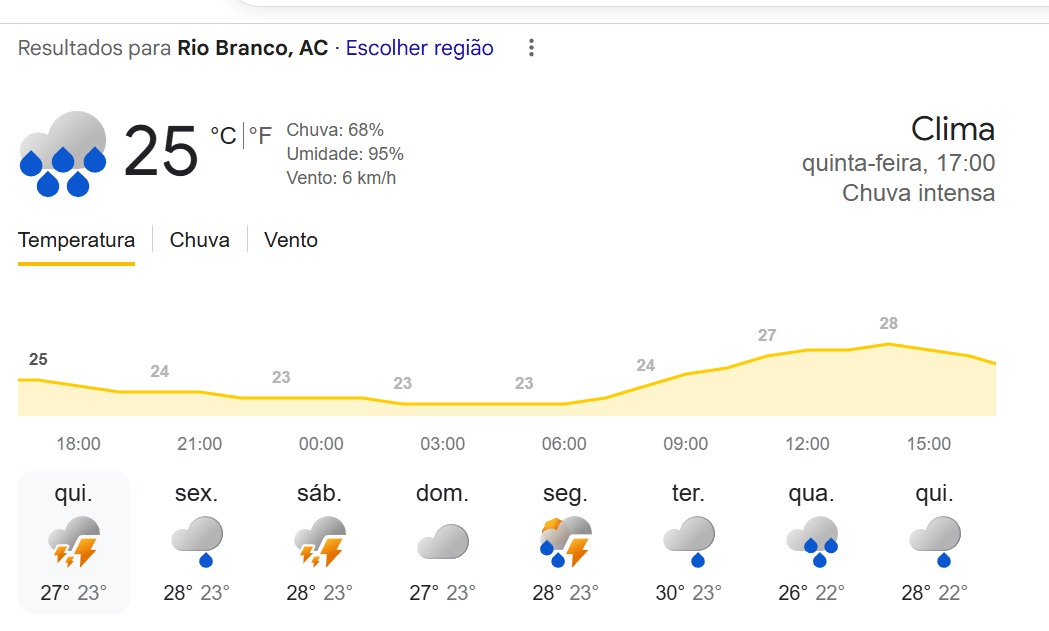Screen dimensions: 1049x631
Task: Click the Escolher região link
Action: (419, 48)
